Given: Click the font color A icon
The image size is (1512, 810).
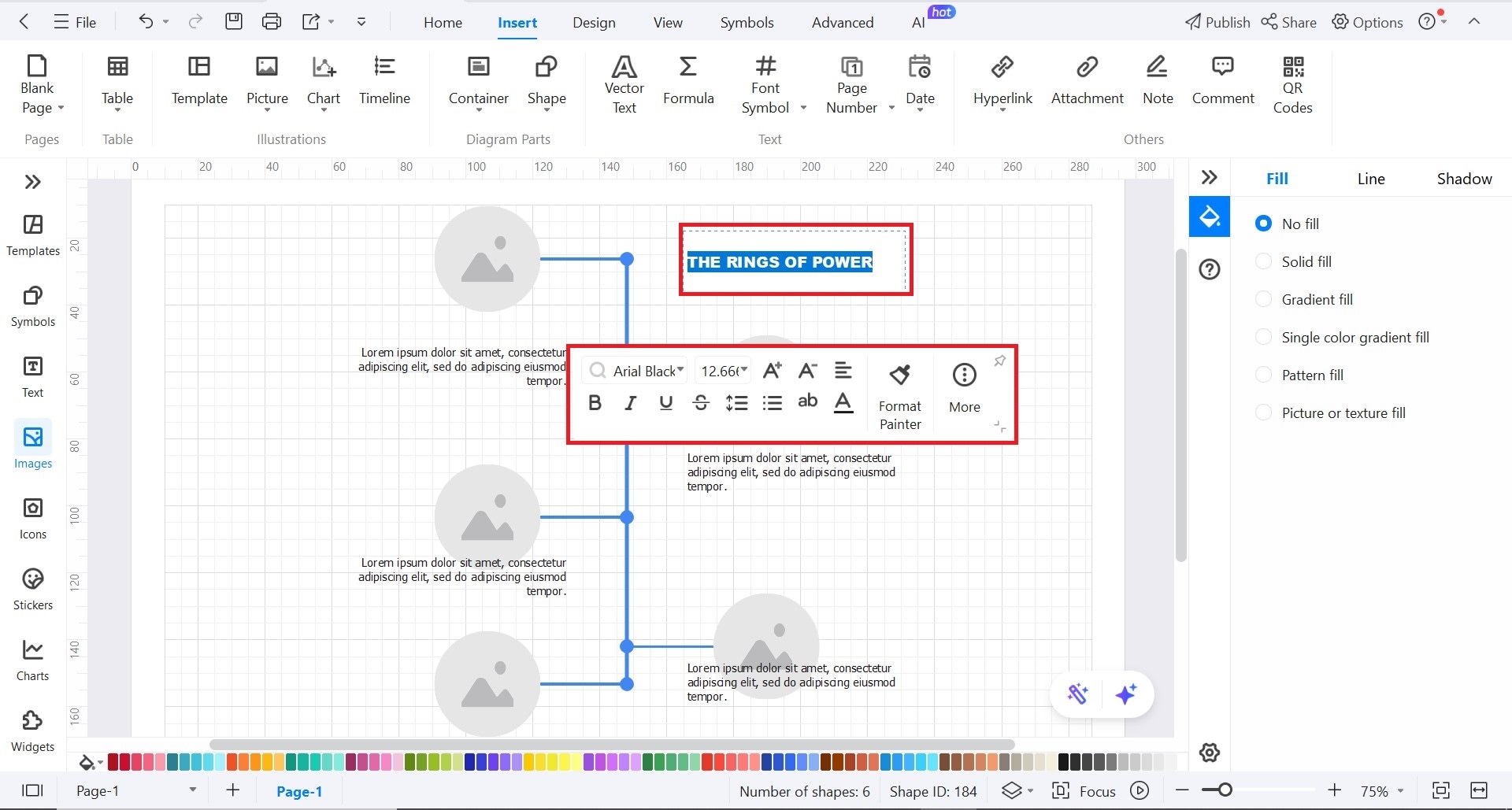Looking at the screenshot, I should (843, 403).
